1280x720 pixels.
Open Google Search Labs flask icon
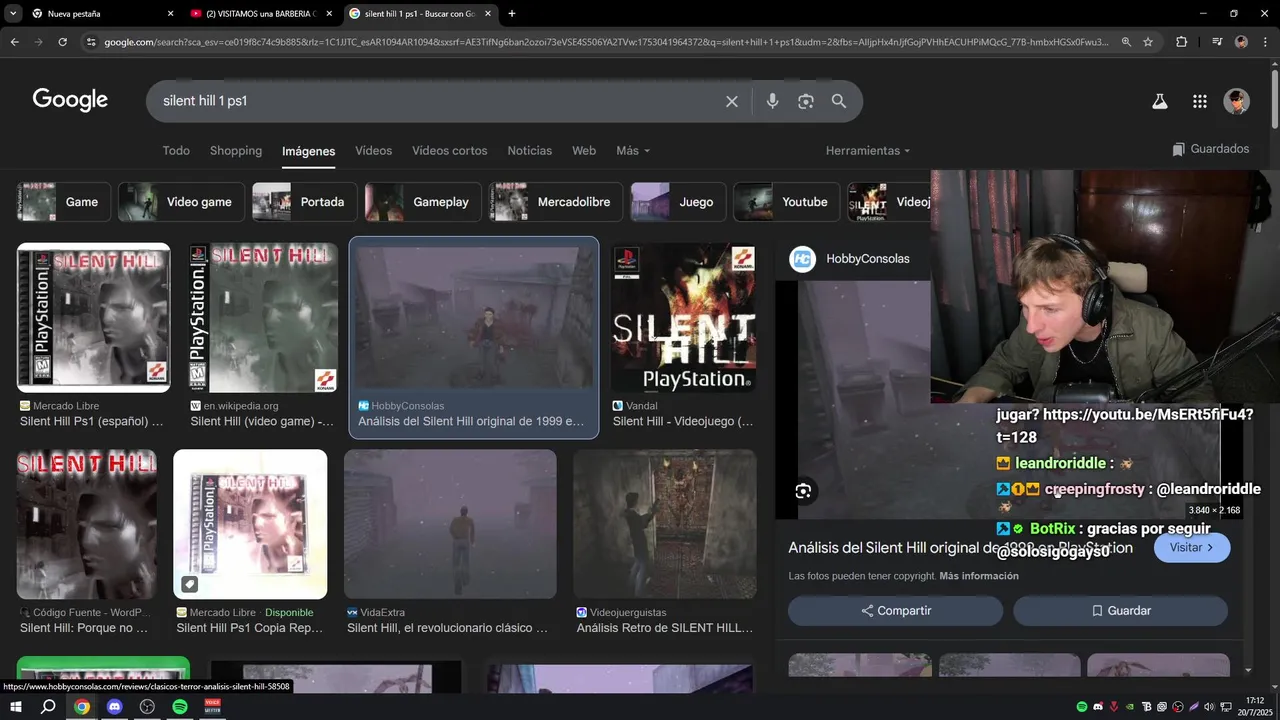tap(1160, 101)
